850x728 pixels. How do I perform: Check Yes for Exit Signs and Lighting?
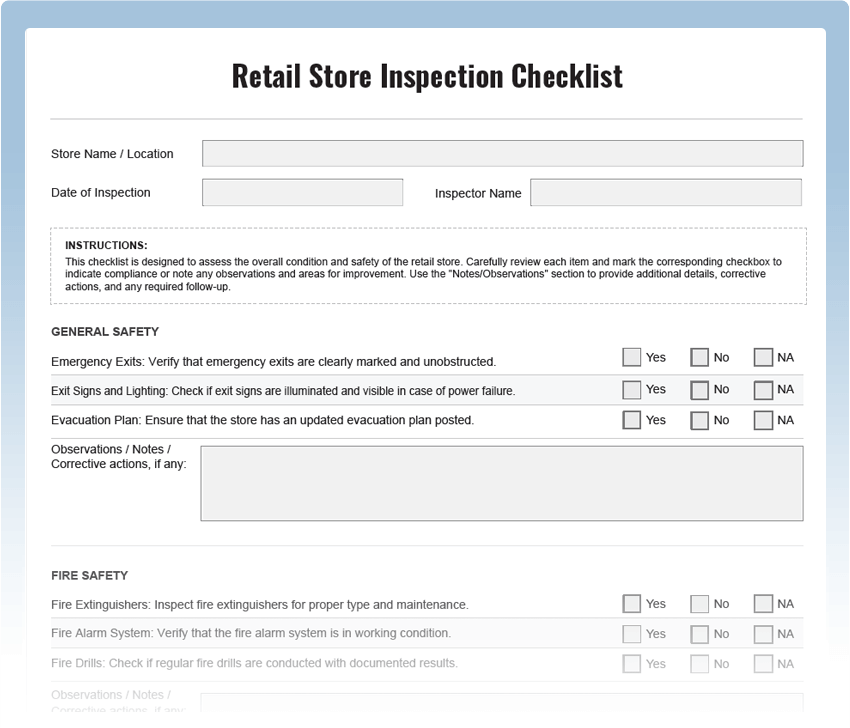[631, 389]
